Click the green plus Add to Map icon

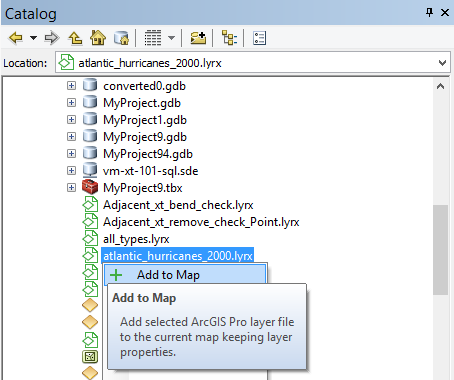[116, 275]
